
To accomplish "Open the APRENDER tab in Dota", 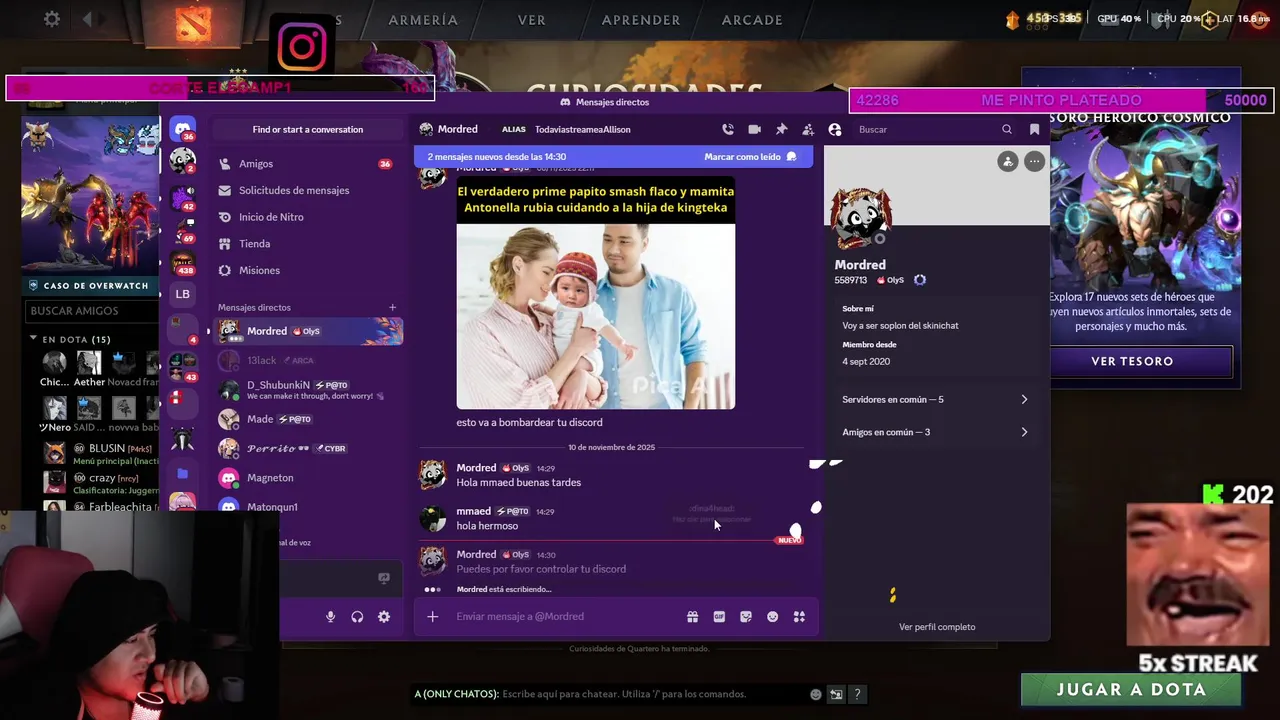I will (x=641, y=20).
